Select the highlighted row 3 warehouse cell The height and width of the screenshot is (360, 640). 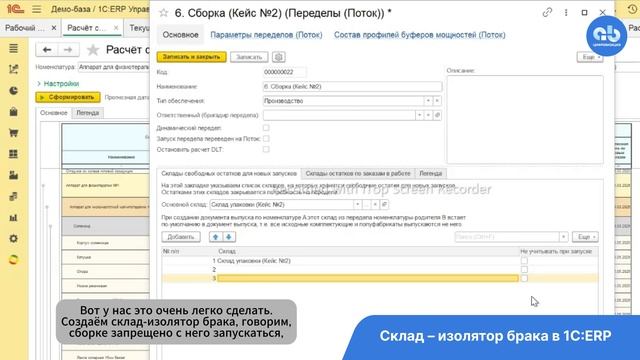coord(368,278)
